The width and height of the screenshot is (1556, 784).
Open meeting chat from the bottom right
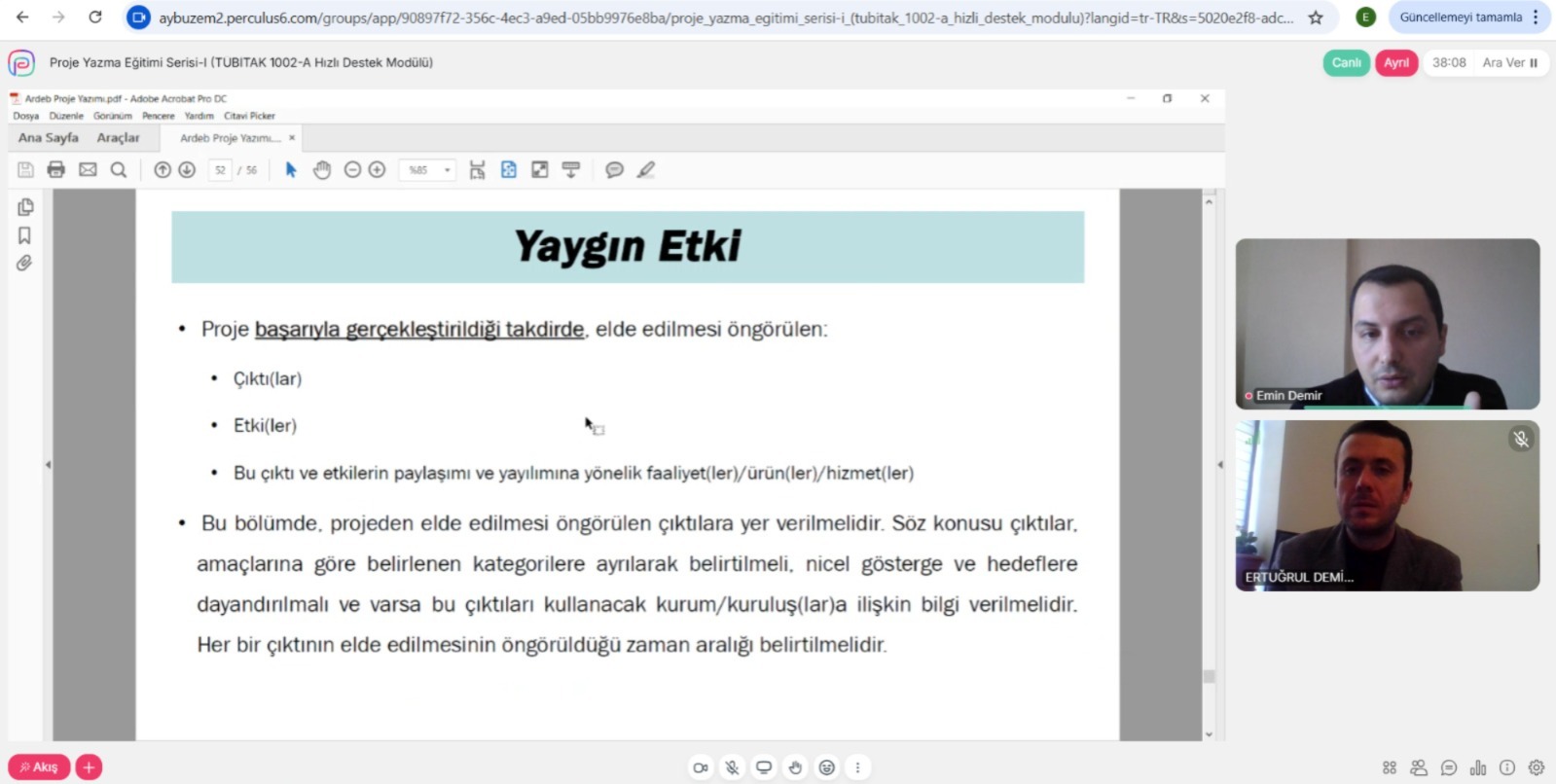(x=1449, y=767)
